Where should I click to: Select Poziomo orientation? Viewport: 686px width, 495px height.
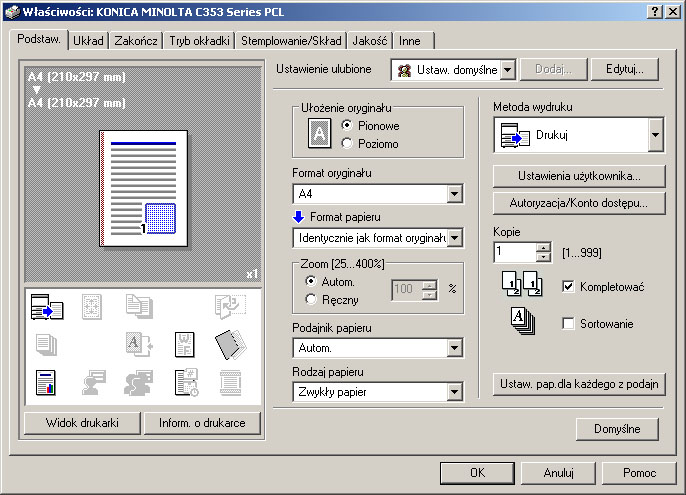coord(347,144)
